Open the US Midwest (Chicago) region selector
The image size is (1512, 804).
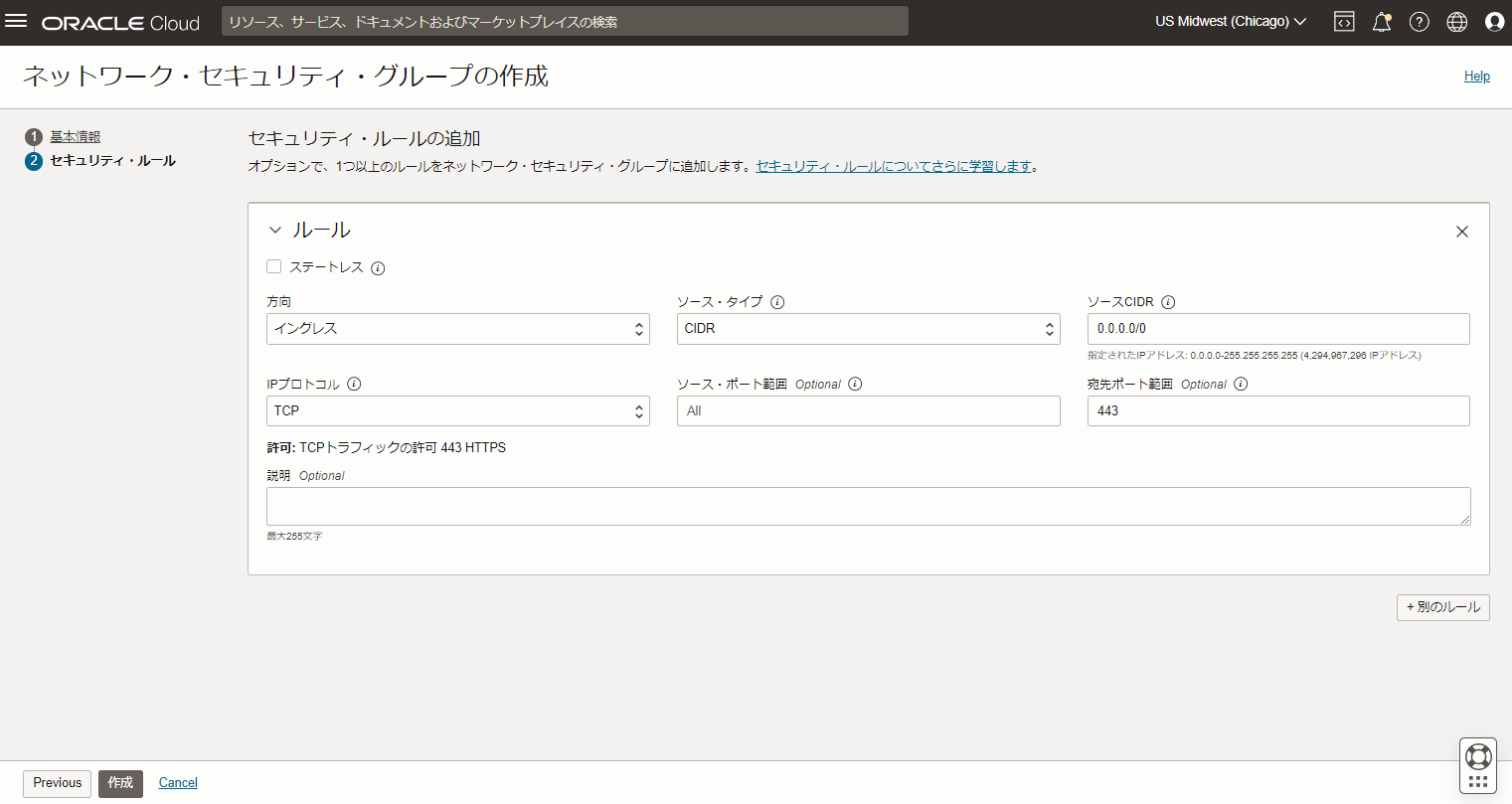pos(1231,21)
